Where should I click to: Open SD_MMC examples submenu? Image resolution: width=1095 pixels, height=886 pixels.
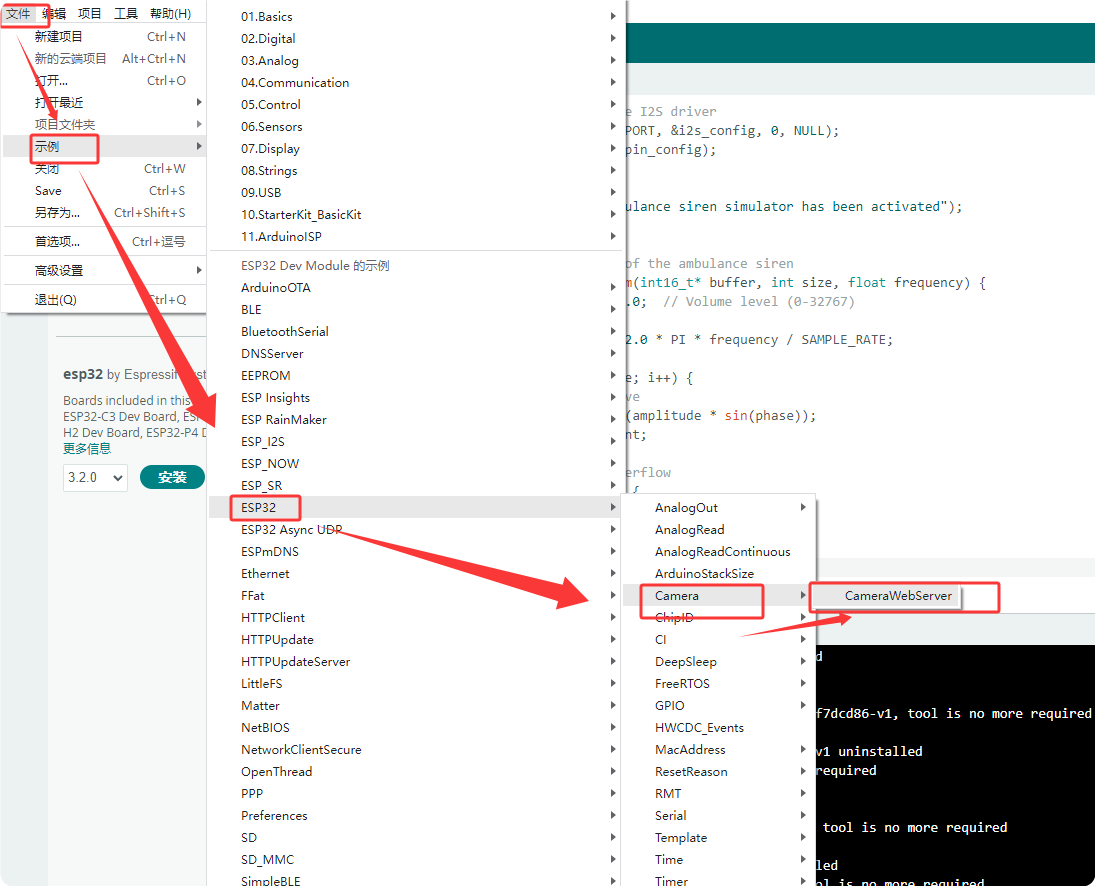[417, 859]
